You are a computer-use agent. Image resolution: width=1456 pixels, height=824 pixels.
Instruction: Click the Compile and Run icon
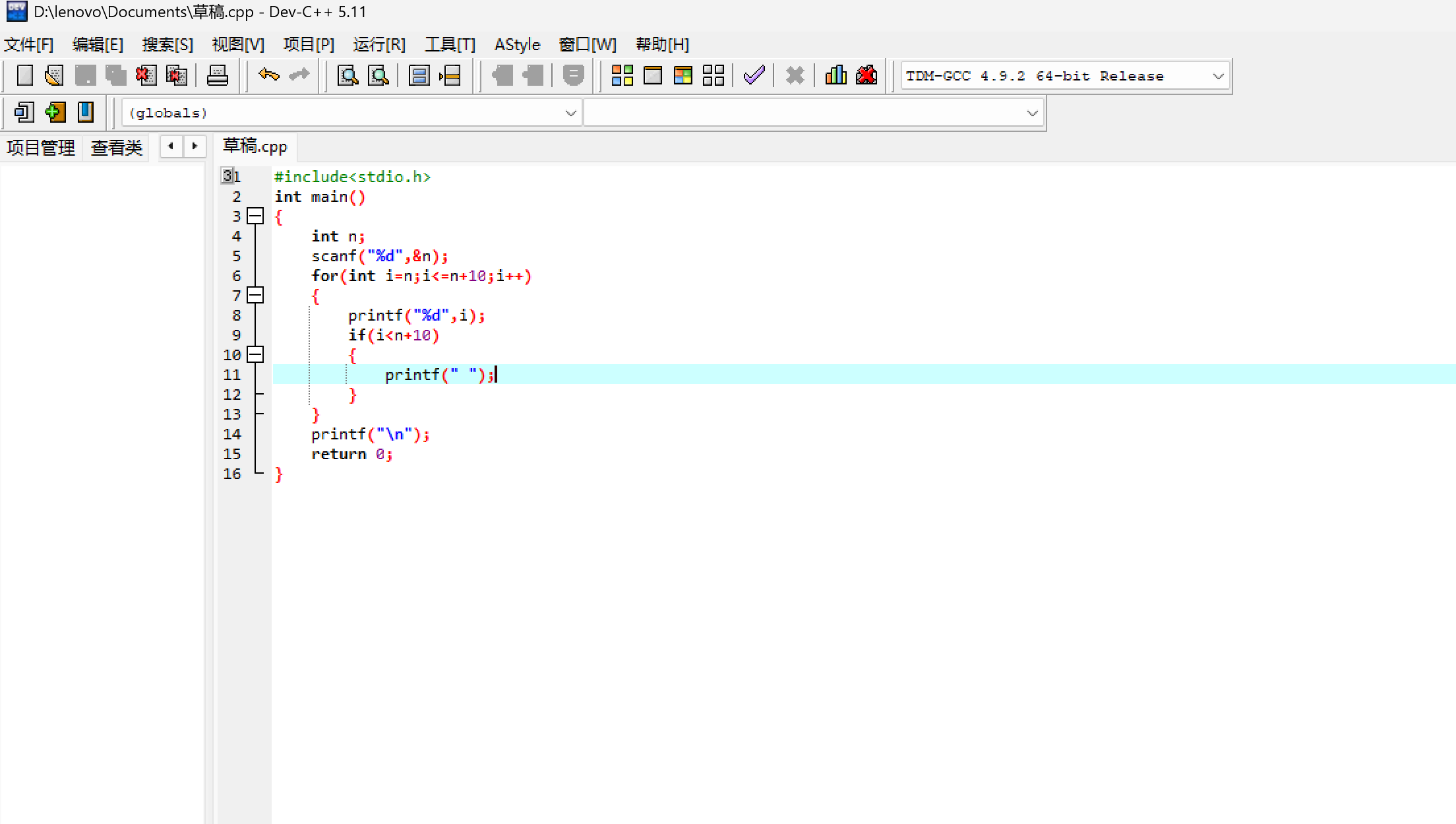click(682, 75)
